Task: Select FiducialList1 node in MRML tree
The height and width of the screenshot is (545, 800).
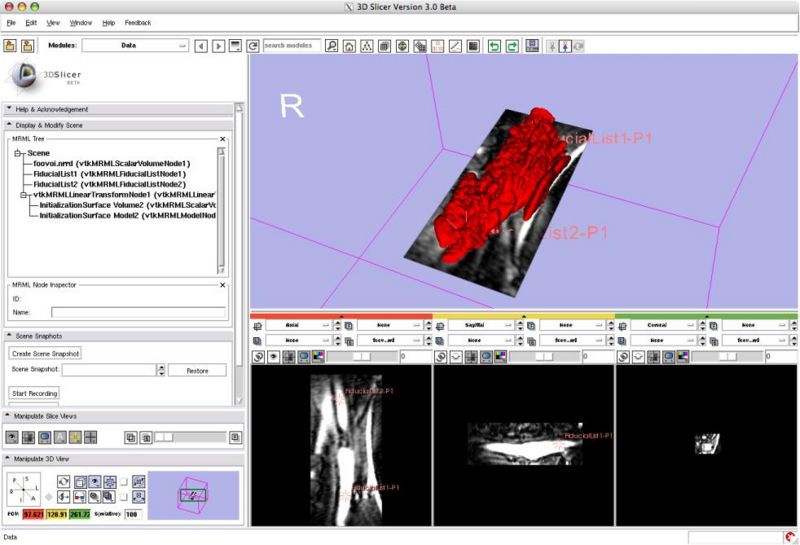Action: (110, 174)
